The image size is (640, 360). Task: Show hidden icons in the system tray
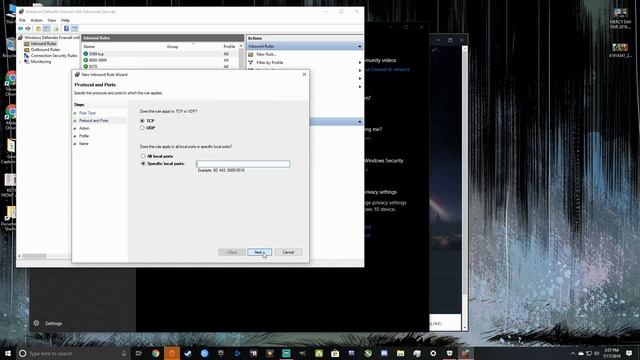pos(573,353)
